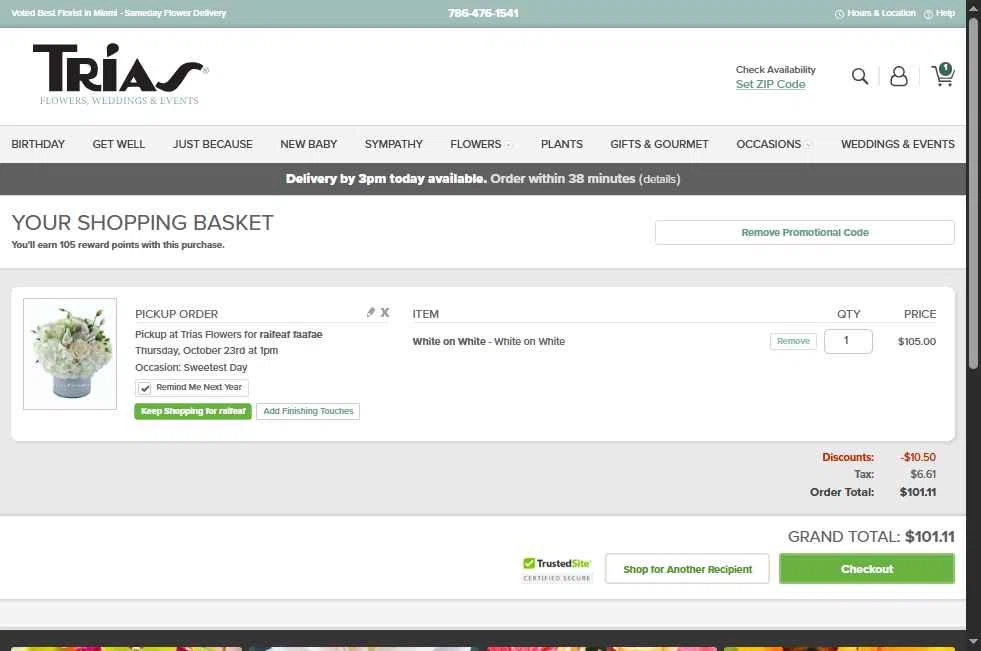This screenshot has width=981, height=651.
Task: Open the New Baby category
Action: tap(308, 144)
